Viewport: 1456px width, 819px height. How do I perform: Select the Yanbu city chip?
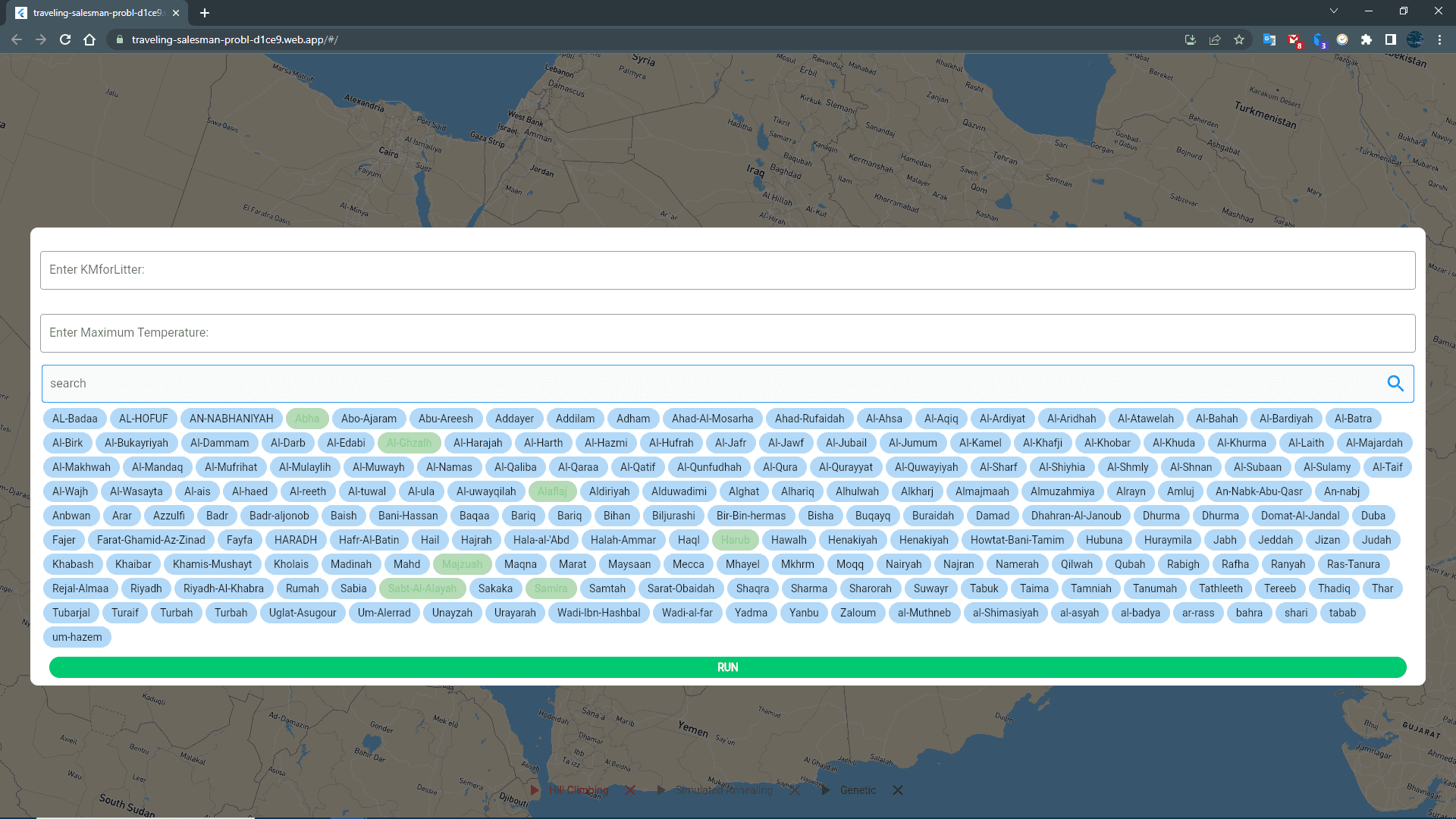803,613
